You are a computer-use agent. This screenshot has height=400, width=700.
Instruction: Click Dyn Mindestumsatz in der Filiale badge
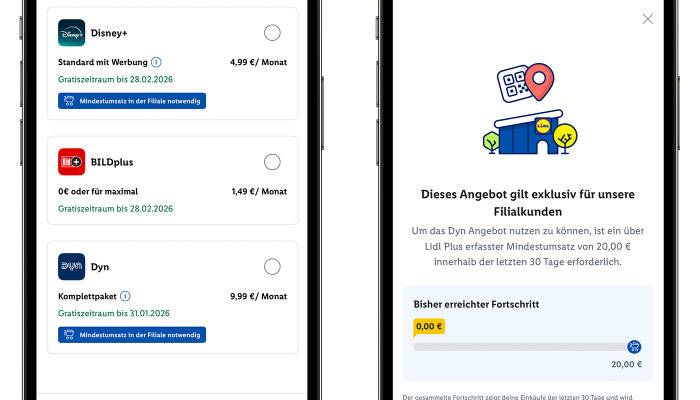coord(132,335)
